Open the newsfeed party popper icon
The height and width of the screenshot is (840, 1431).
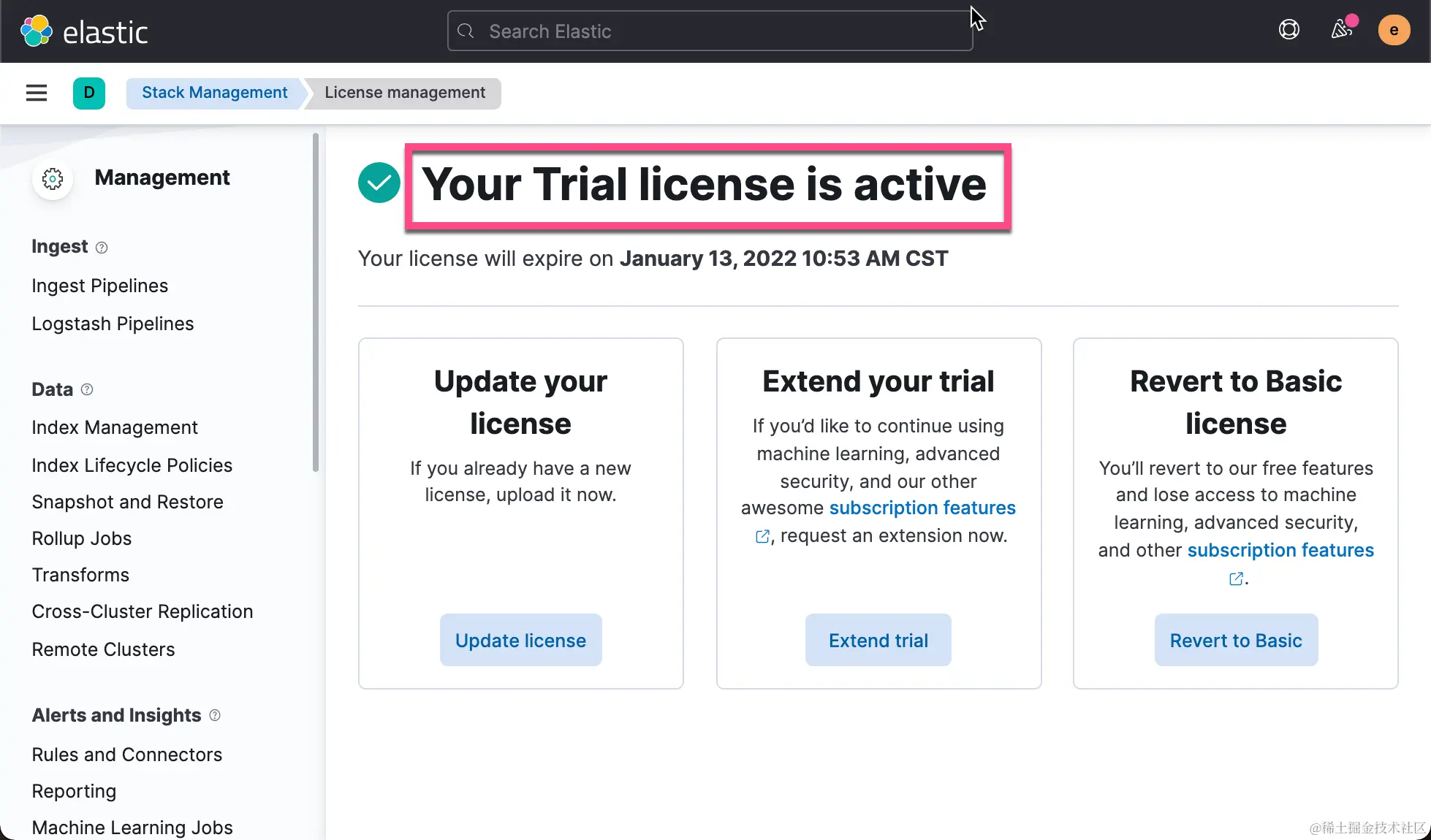point(1342,30)
